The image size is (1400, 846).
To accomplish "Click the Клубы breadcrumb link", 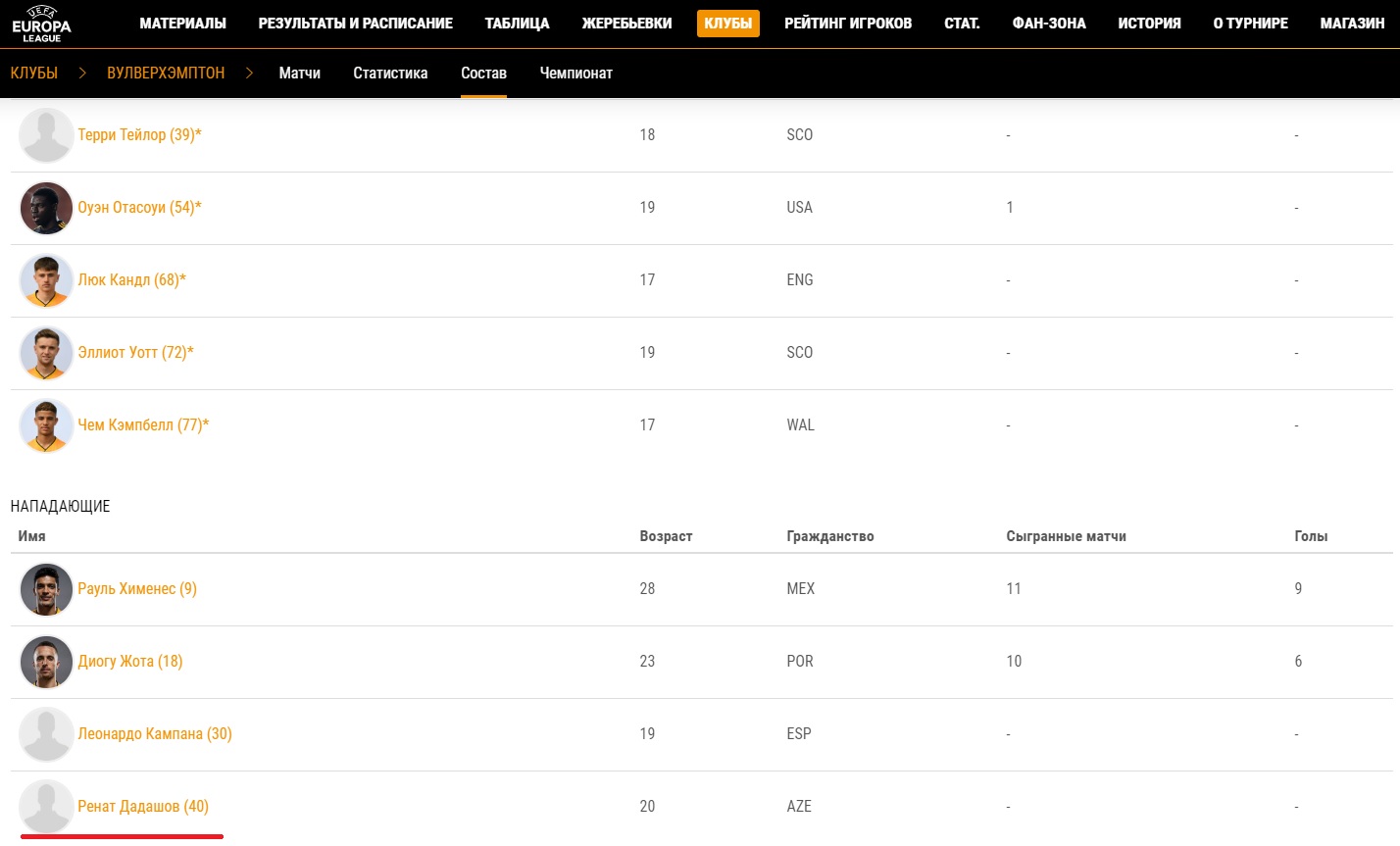I will pyautogui.click(x=34, y=74).
